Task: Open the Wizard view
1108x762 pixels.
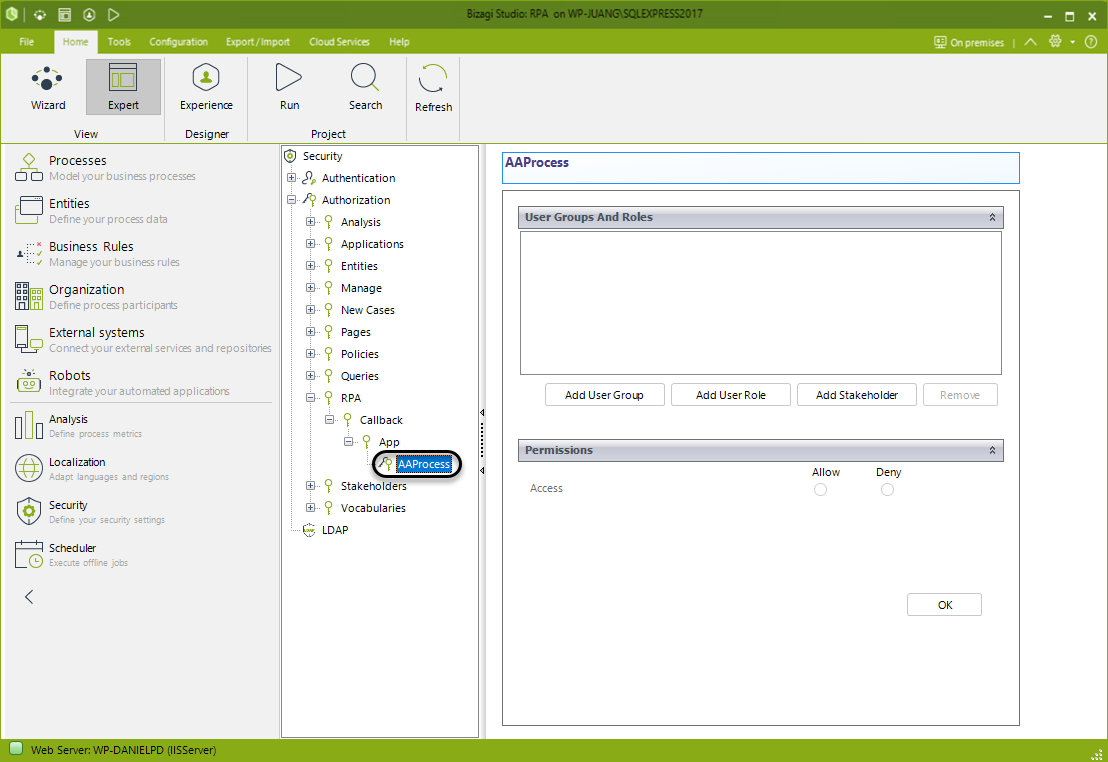Action: tap(47, 87)
